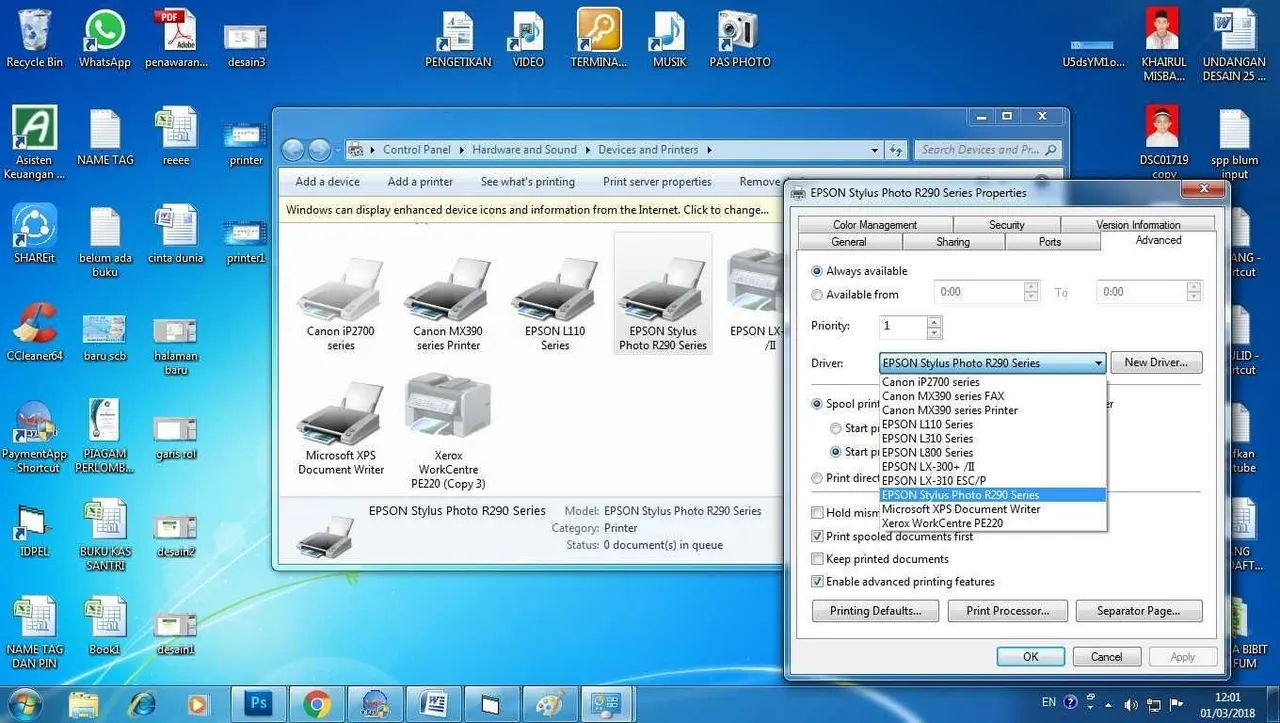Collapse the Driver dropdown combo box
Screen dimensions: 1280x723
(x=1098, y=363)
